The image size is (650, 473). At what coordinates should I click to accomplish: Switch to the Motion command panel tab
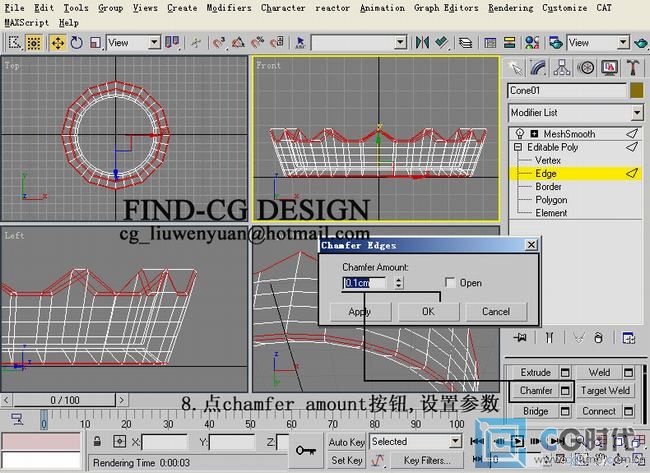click(586, 68)
